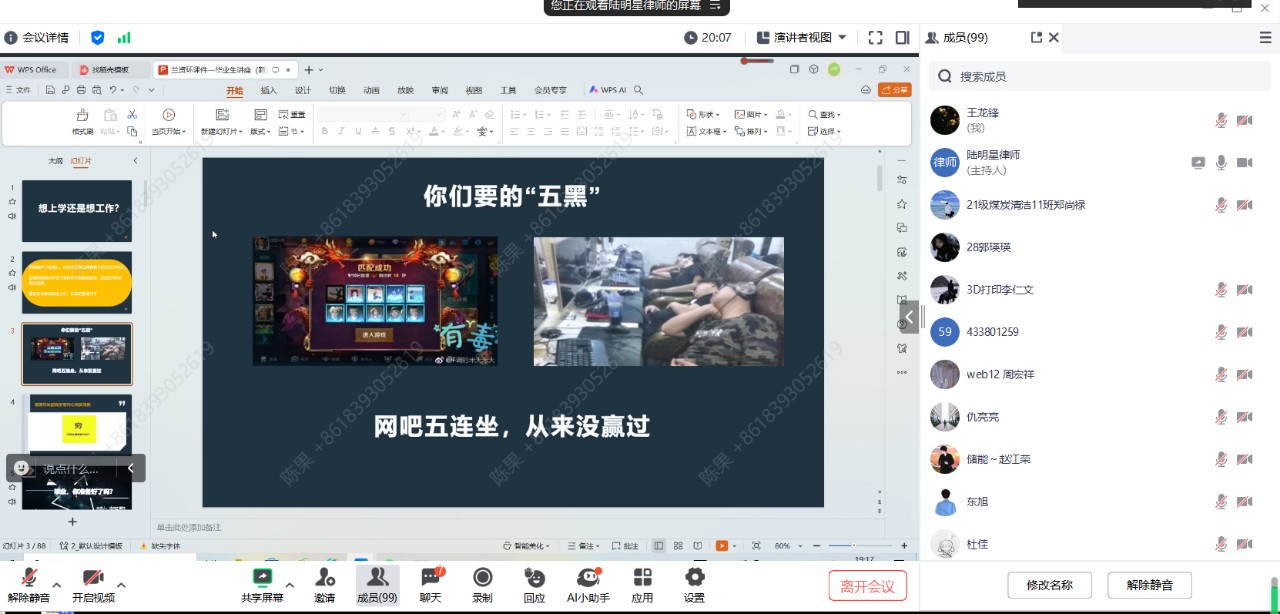Image resolution: width=1280 pixels, height=614 pixels.
Task: Turn on the camera via 开启视频
Action: pyautogui.click(x=93, y=584)
